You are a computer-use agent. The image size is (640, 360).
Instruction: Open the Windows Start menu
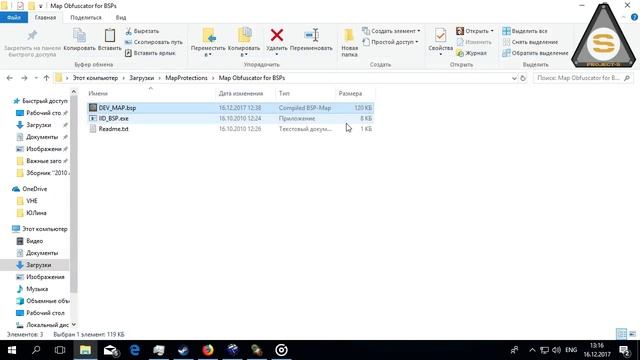12,350
